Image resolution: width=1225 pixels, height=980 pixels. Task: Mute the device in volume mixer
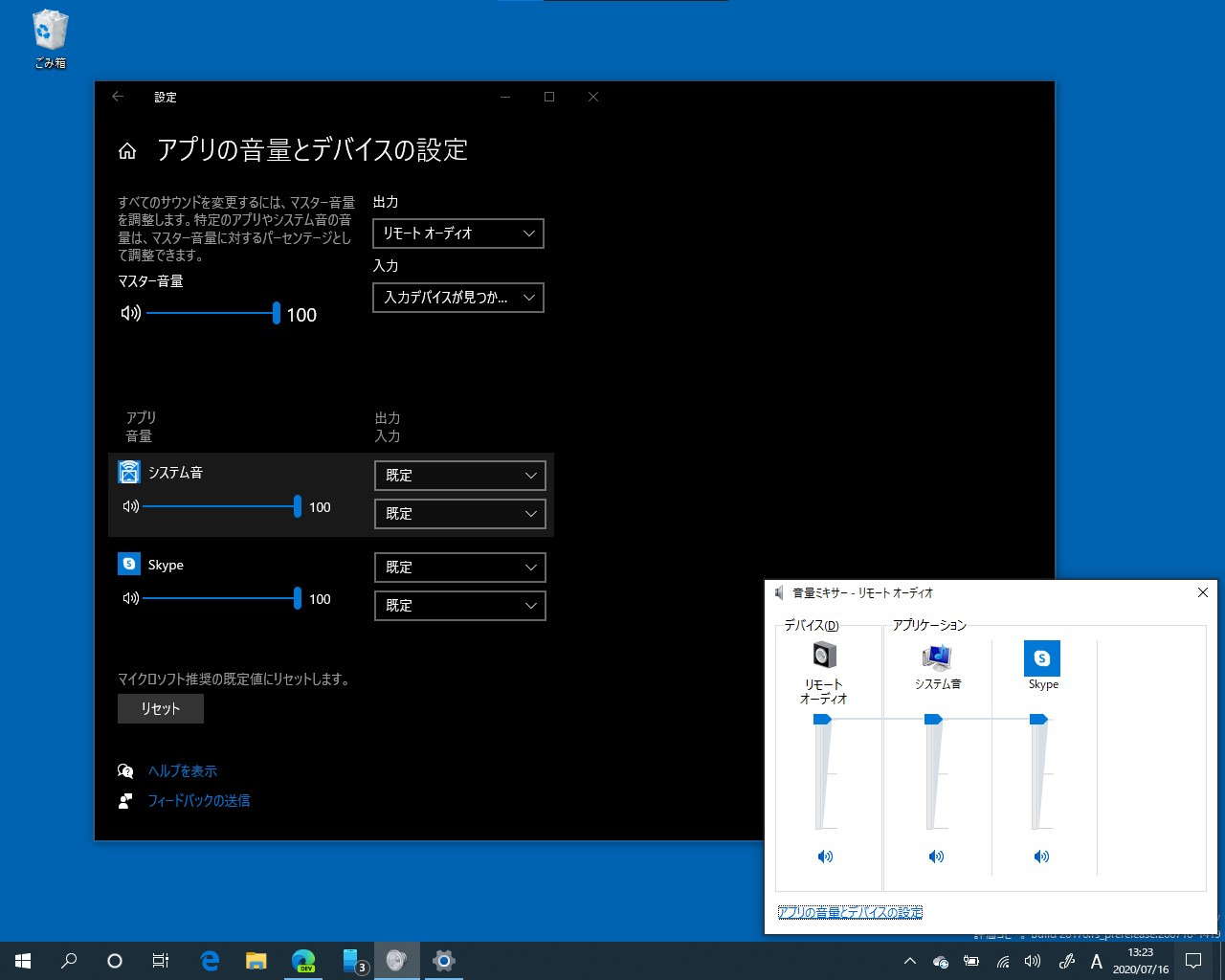pyautogui.click(x=825, y=857)
